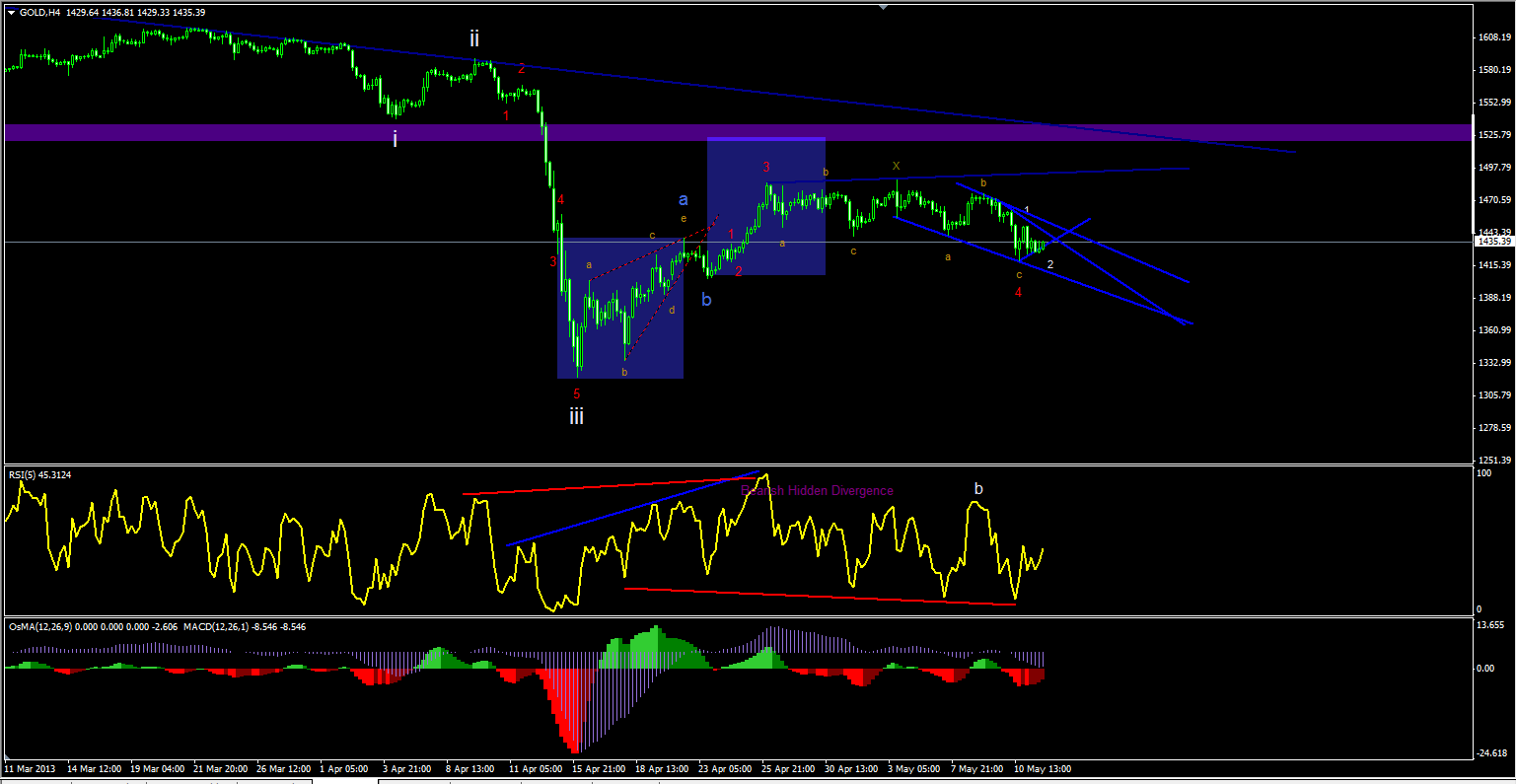
Task: Click the 1497.79 price axis label
Action: click(x=1496, y=168)
